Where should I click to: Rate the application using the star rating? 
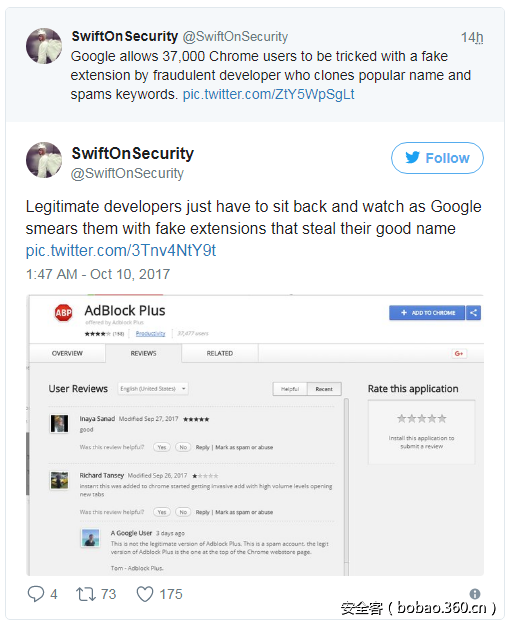click(422, 418)
